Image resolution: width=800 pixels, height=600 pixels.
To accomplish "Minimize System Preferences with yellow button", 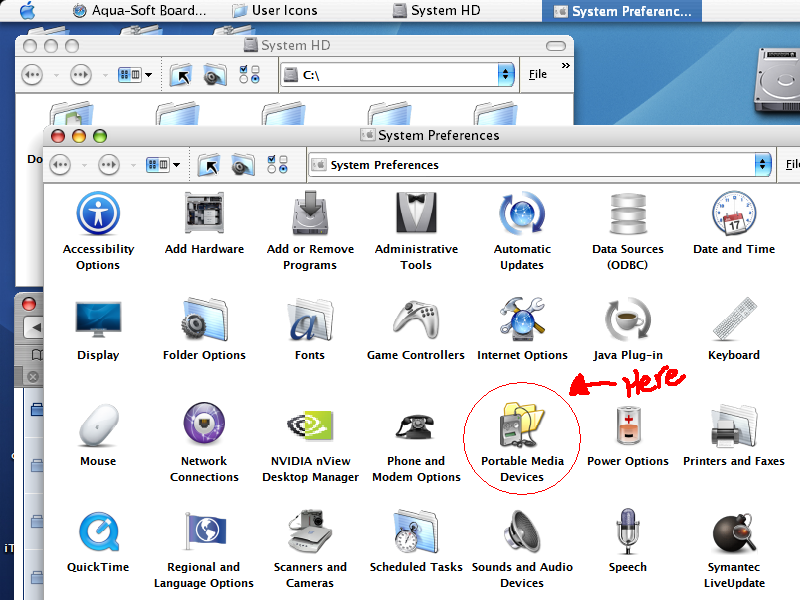I will [79, 136].
